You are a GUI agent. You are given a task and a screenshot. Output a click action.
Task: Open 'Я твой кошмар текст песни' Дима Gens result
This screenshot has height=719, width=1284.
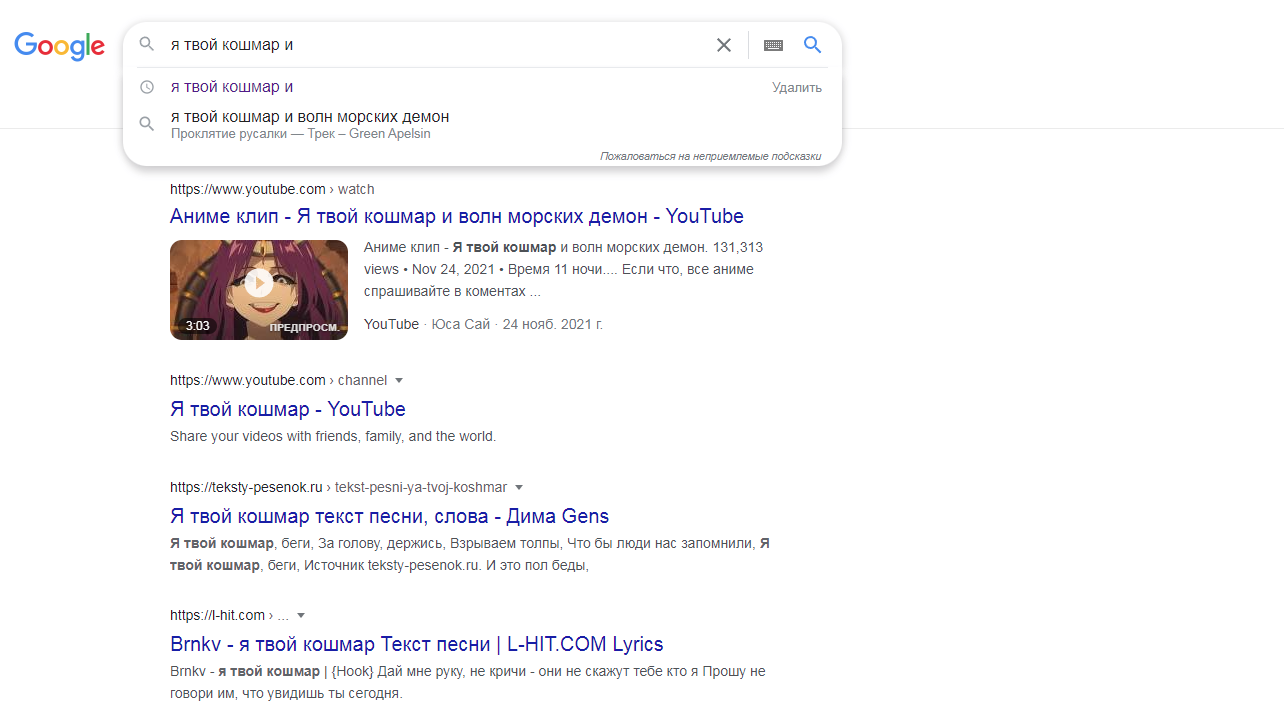[x=390, y=516]
